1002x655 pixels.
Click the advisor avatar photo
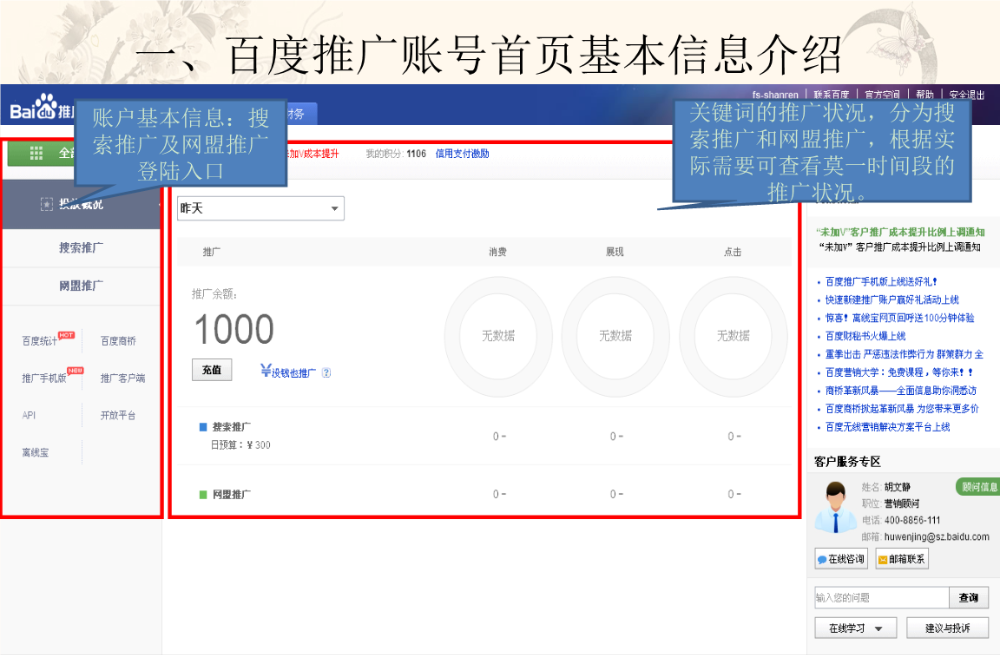click(835, 508)
